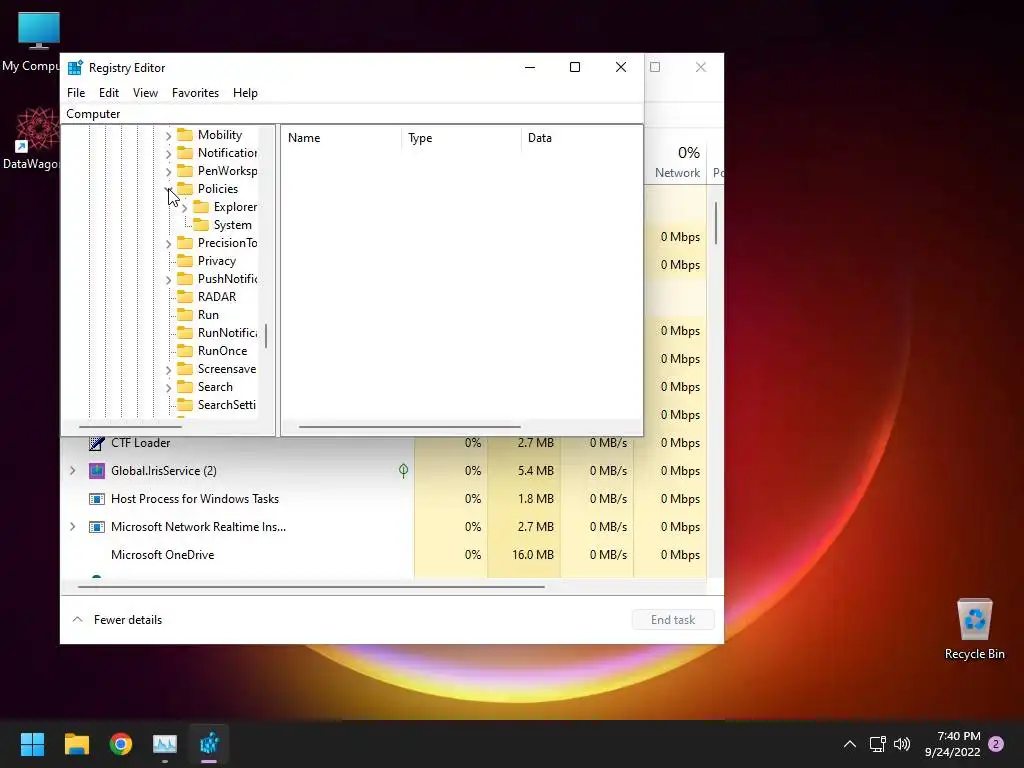Click the Network column header in Task Manager
The width and height of the screenshot is (1024, 768).
tap(675, 161)
